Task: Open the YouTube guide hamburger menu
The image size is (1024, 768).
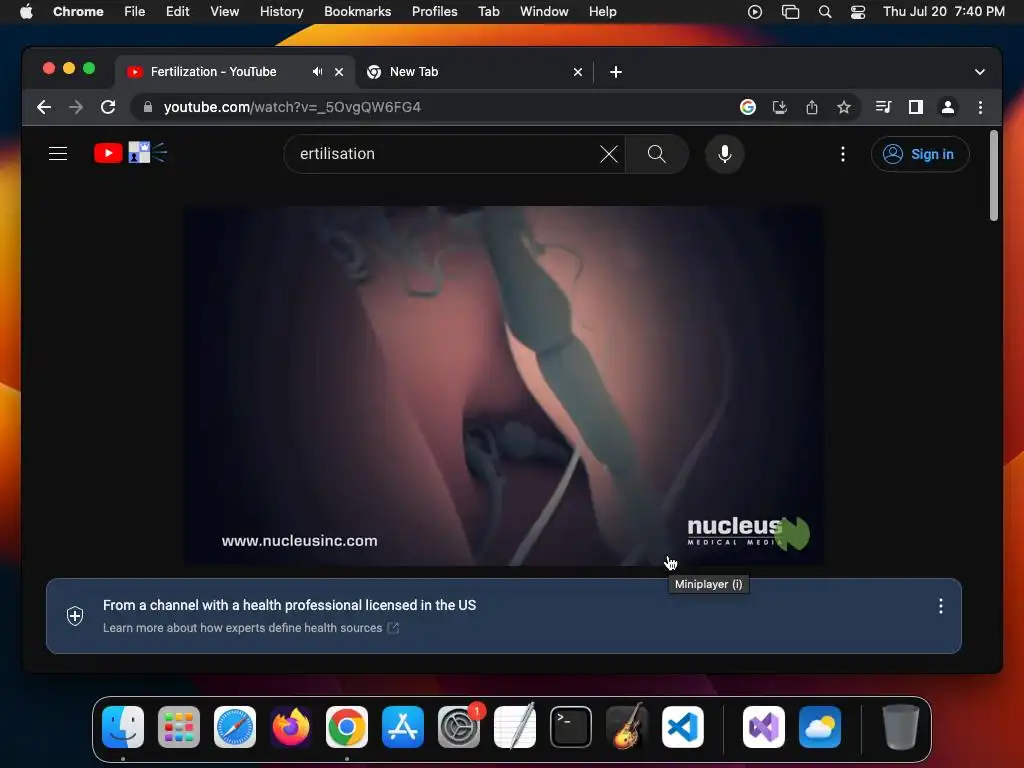Action: [x=58, y=153]
